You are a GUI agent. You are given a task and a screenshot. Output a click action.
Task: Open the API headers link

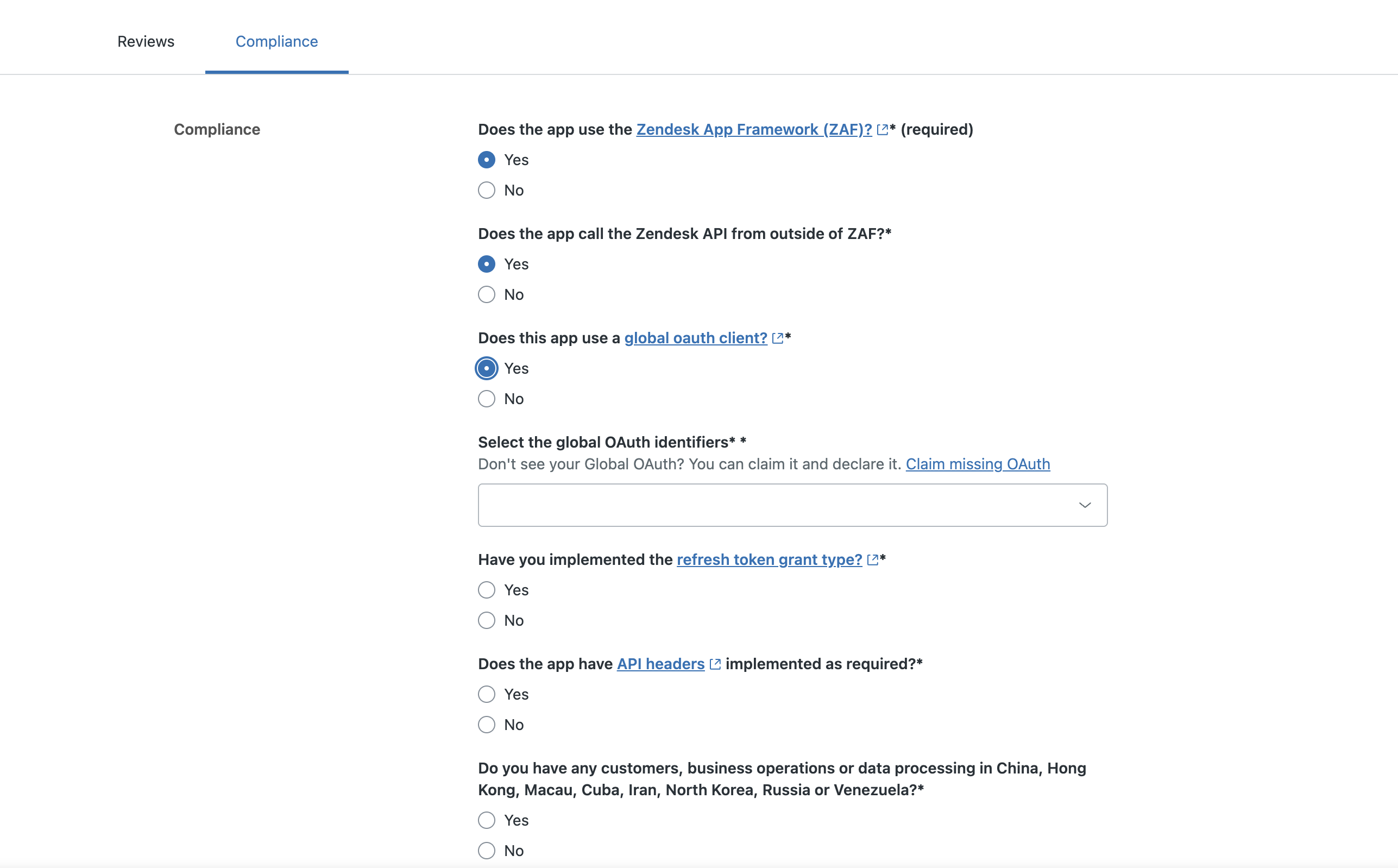(x=660, y=664)
